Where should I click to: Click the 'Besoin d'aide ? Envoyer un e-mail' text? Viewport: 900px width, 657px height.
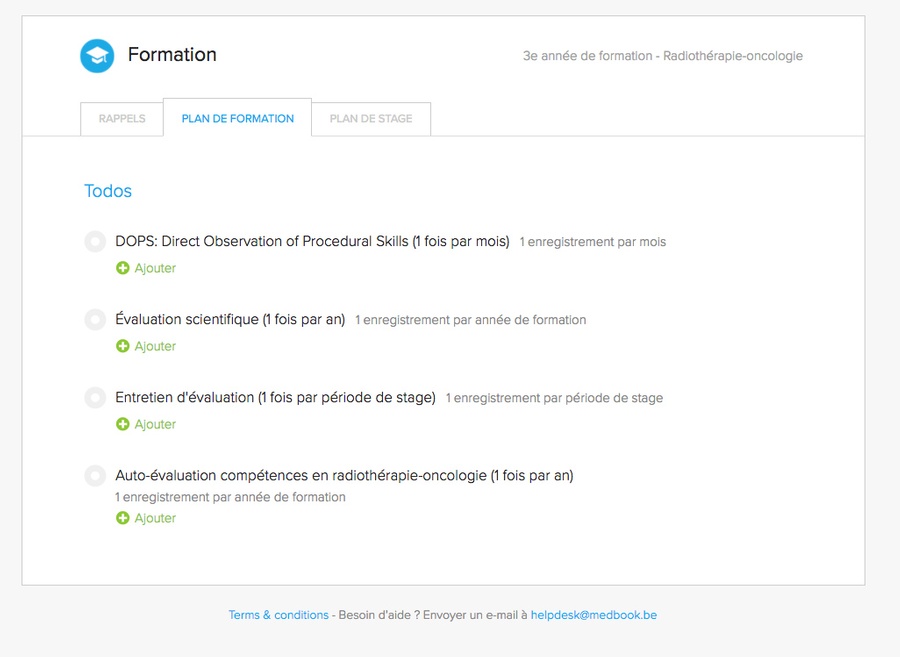click(433, 615)
